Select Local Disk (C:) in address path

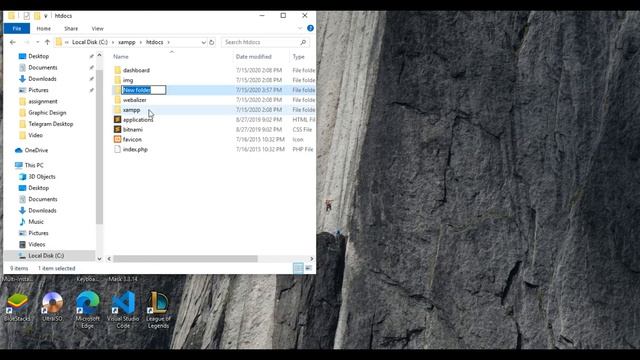click(x=90, y=42)
